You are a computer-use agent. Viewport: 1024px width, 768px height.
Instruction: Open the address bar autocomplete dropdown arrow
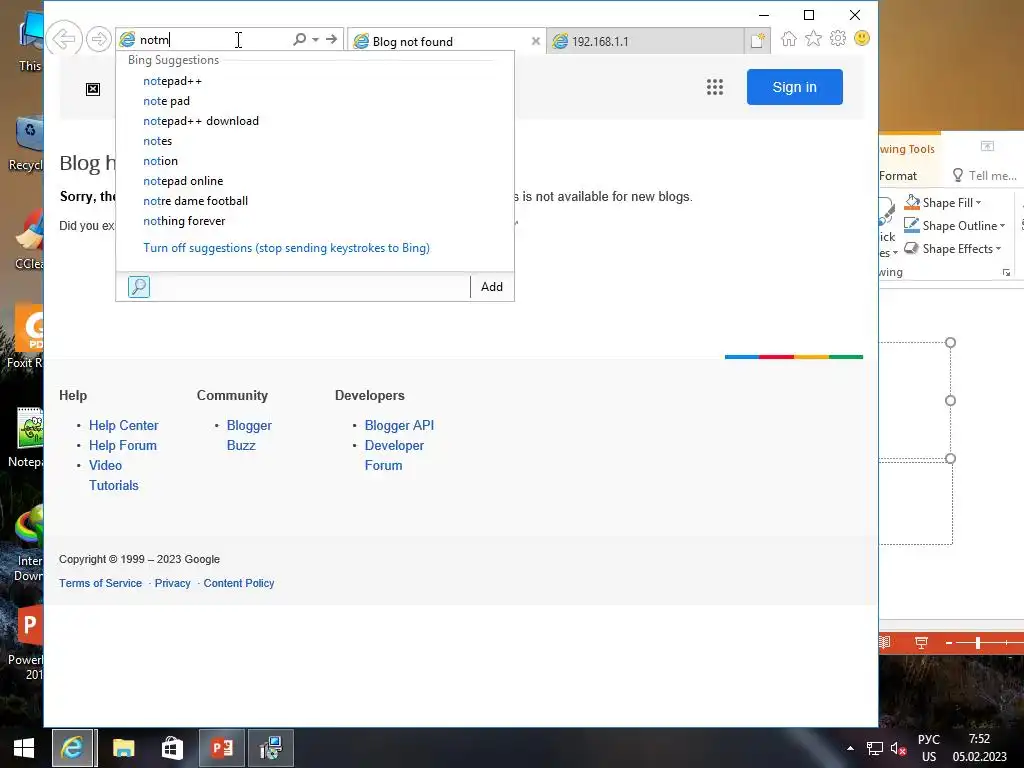tap(315, 39)
